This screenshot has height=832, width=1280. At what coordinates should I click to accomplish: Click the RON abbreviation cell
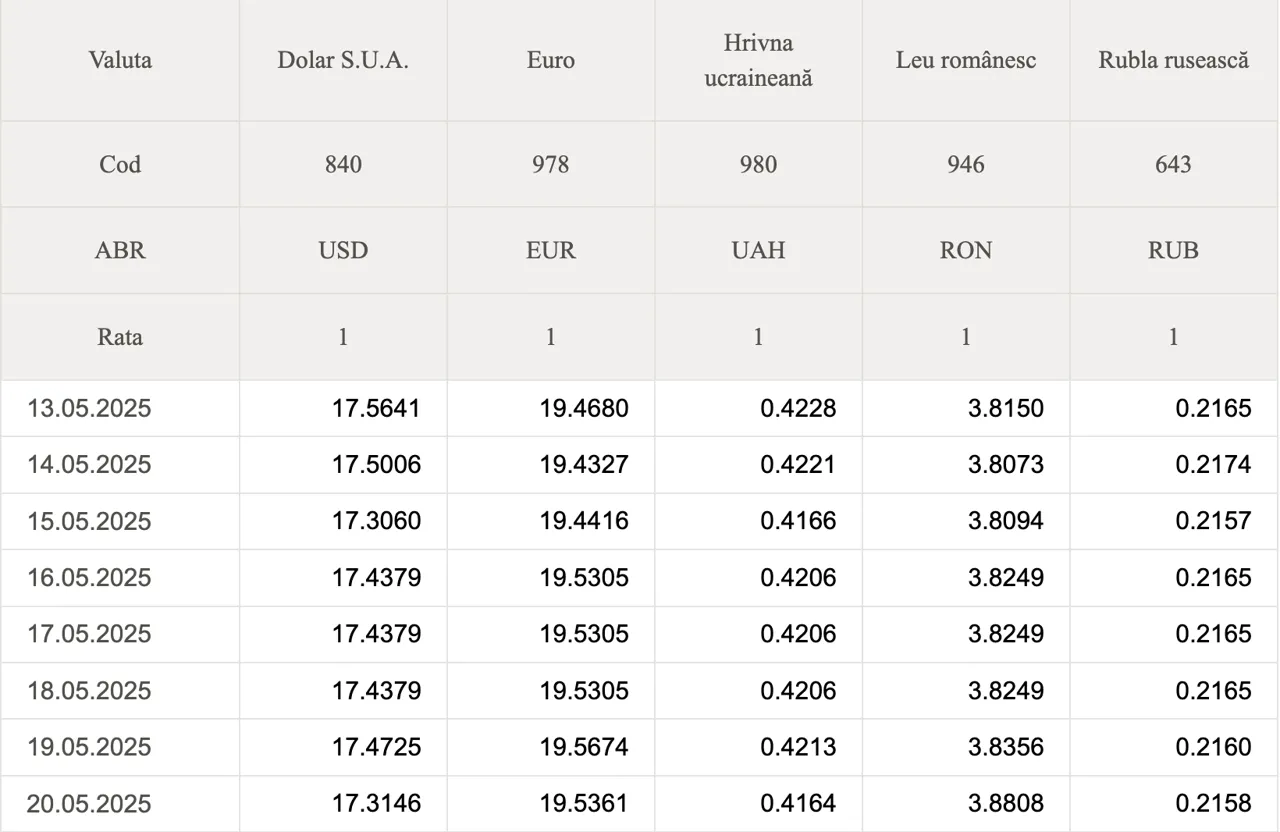click(x=966, y=250)
